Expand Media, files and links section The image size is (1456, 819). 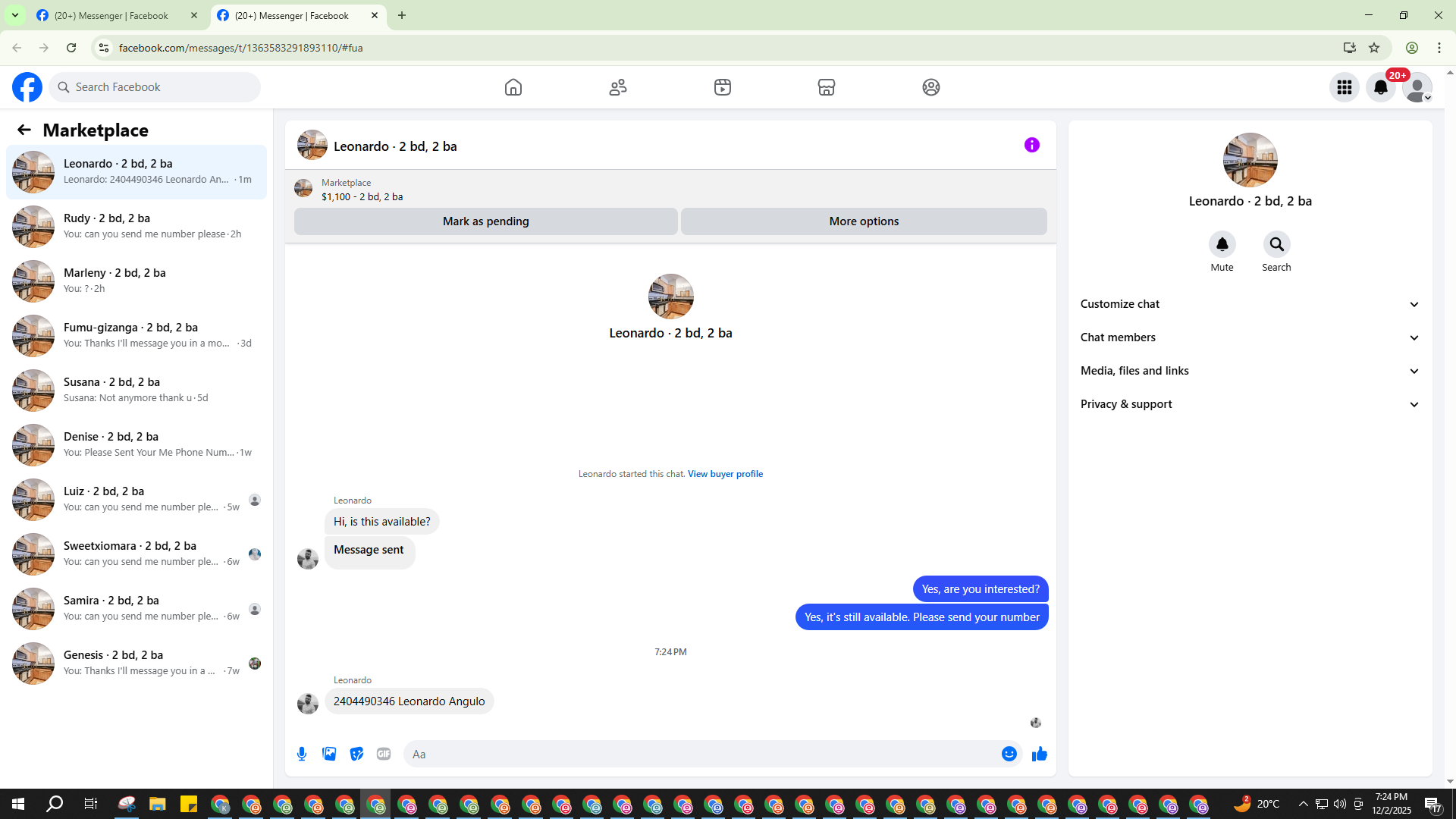point(1250,371)
